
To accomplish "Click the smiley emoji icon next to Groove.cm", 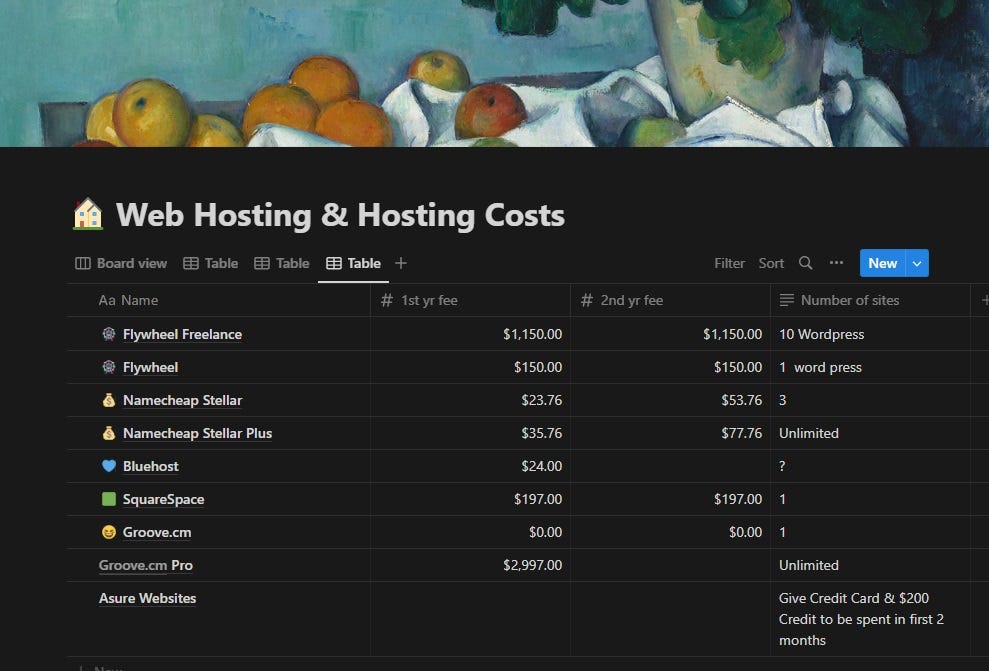I will (108, 532).
